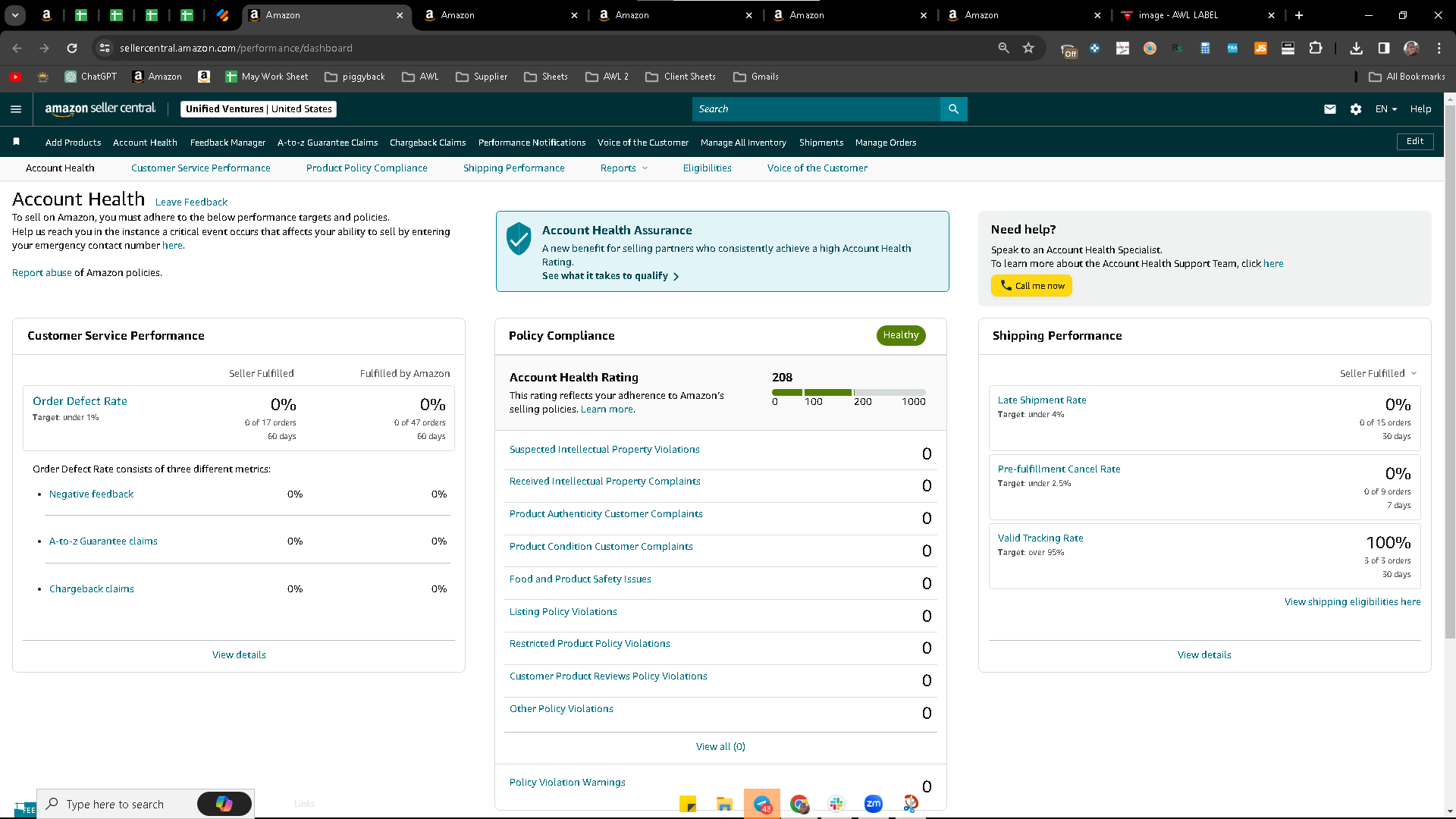Open Slack from the taskbar
The height and width of the screenshot is (819, 1456).
pyautogui.click(x=836, y=804)
